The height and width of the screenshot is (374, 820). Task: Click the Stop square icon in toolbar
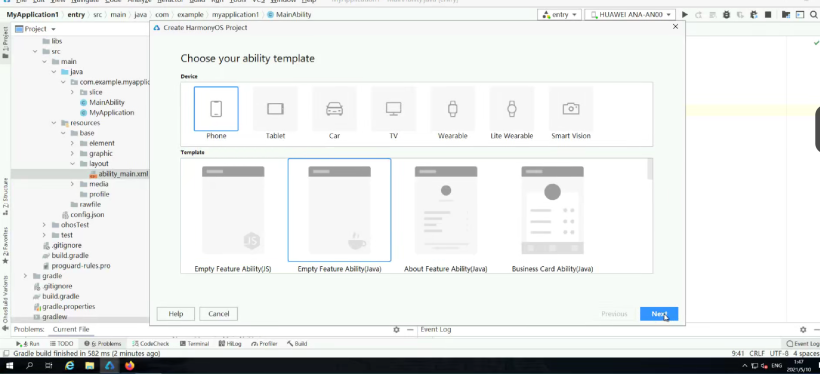tap(768, 15)
